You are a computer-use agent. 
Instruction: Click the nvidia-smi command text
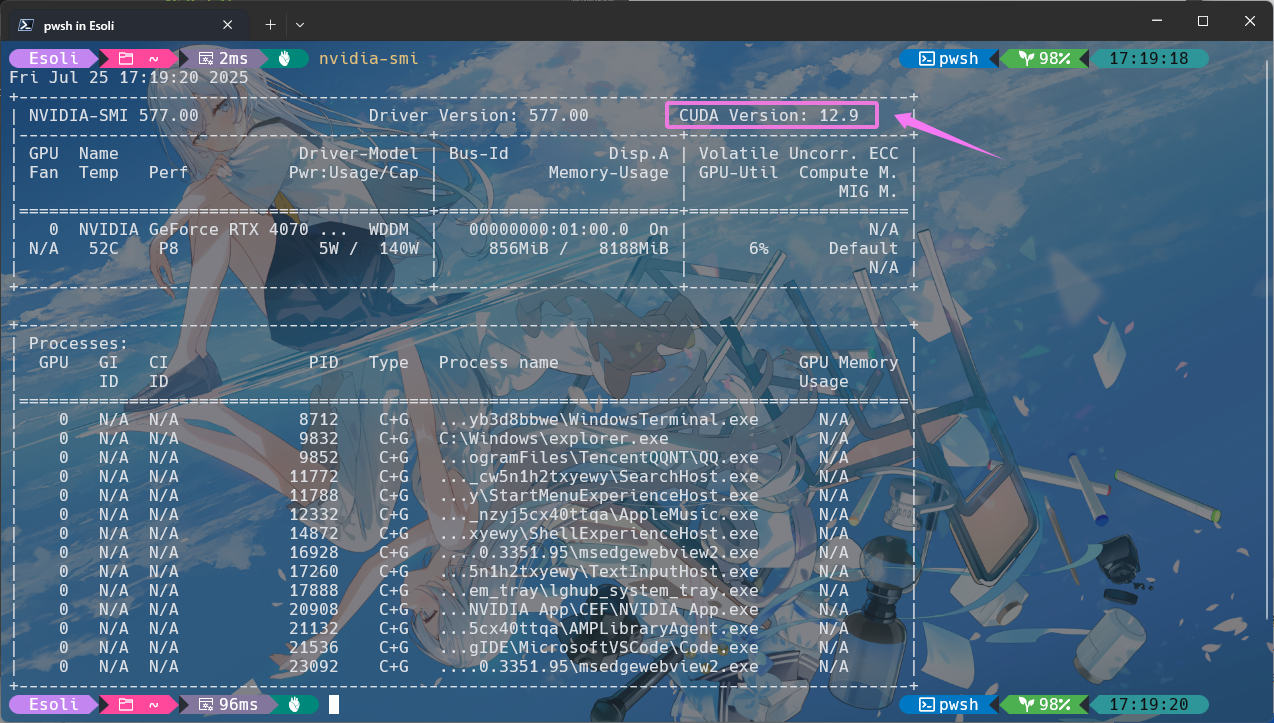point(368,58)
